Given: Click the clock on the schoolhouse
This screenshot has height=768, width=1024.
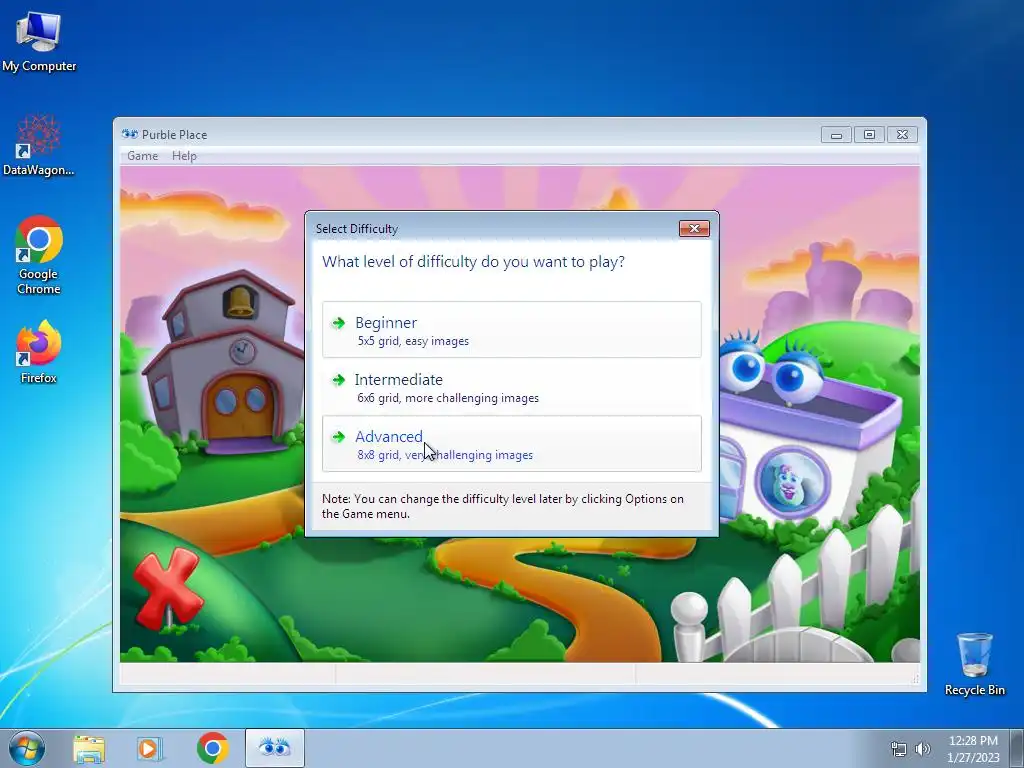Looking at the screenshot, I should (242, 351).
